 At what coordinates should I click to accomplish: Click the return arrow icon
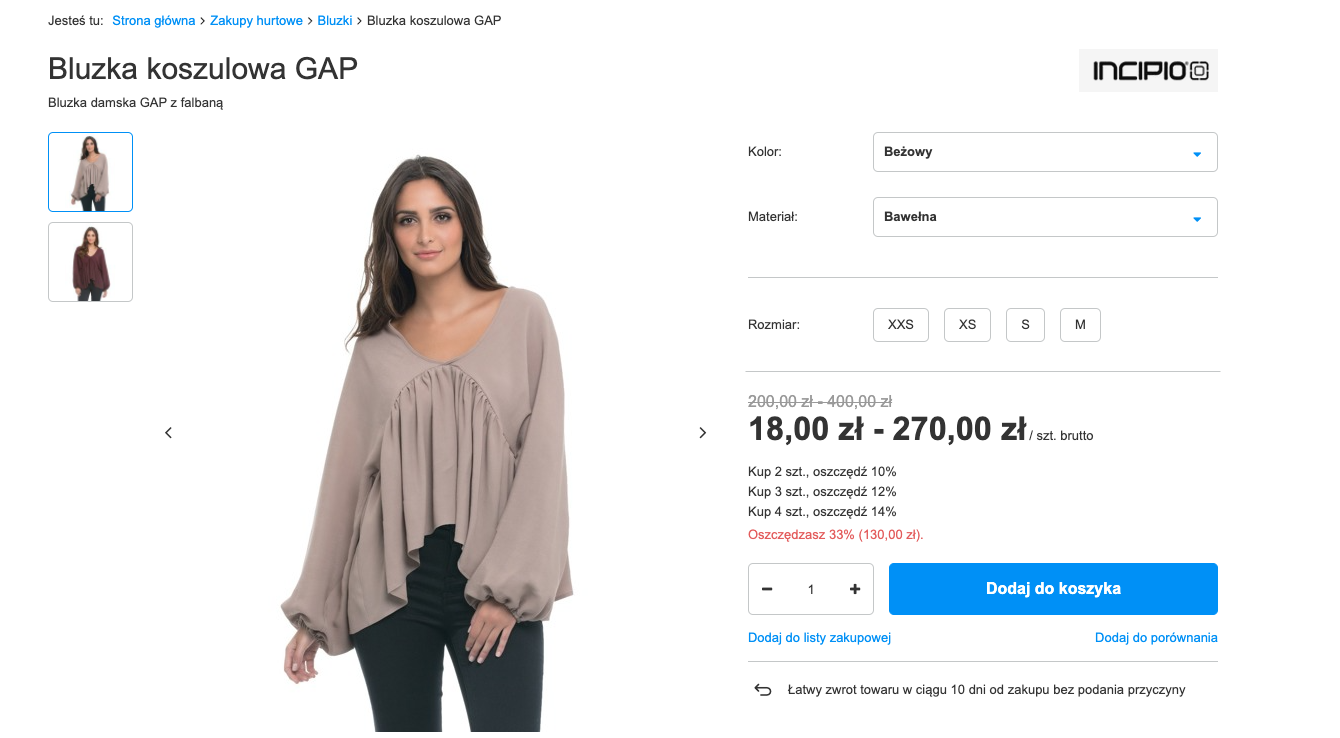tap(763, 690)
